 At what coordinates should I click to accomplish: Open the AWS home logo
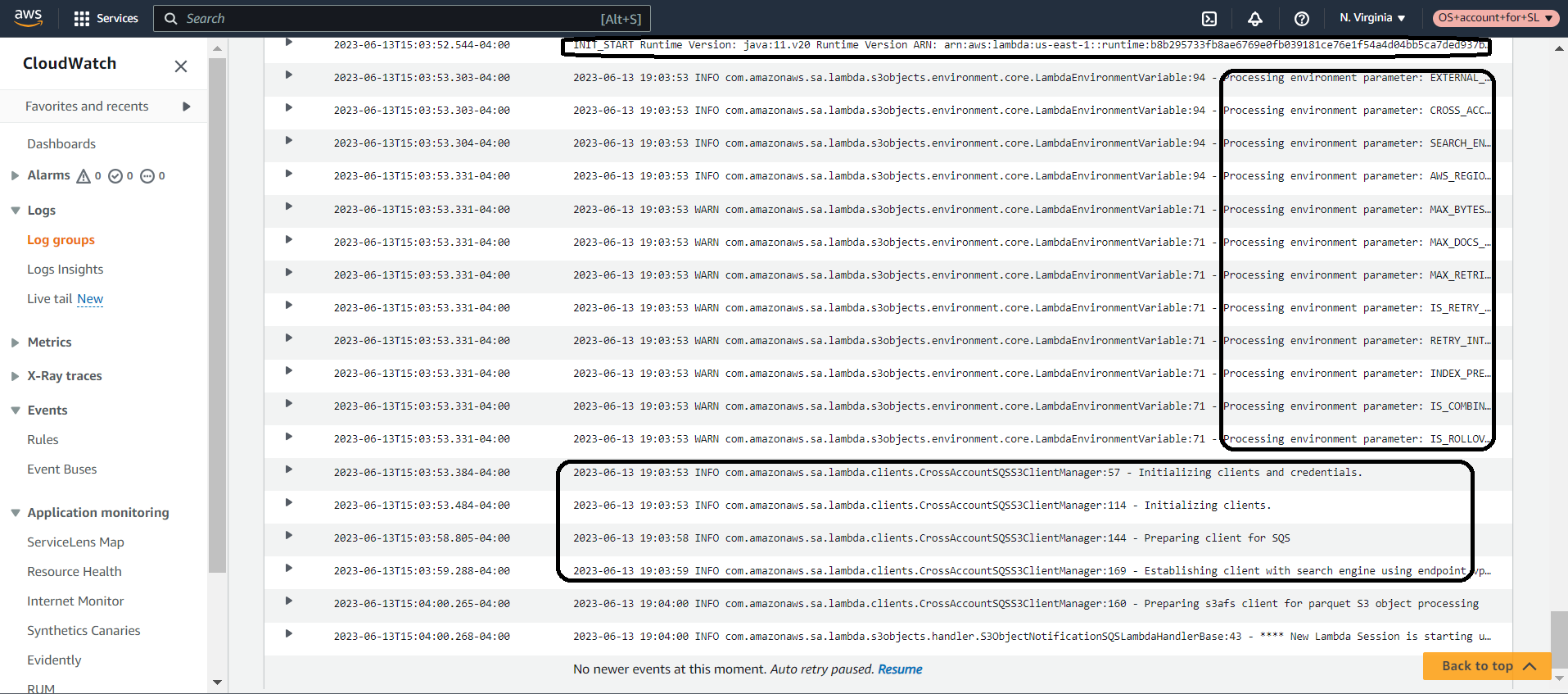click(x=29, y=18)
